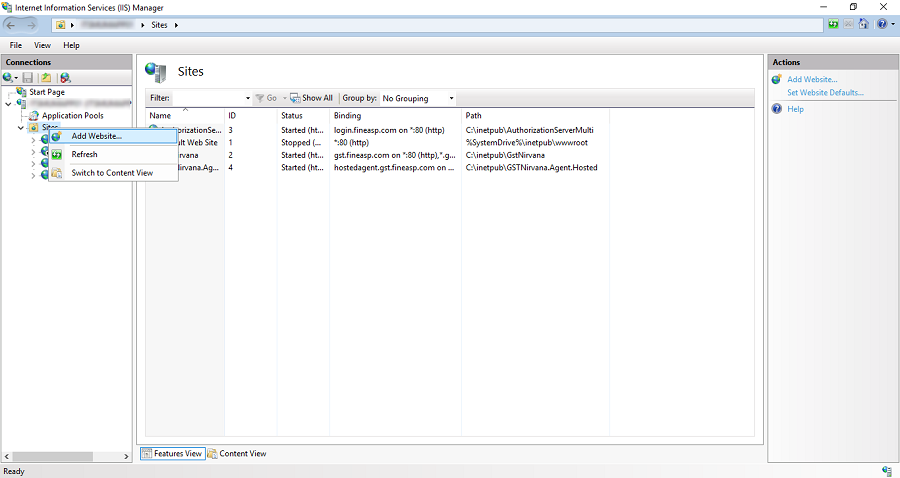The image size is (900, 478).
Task: Click the Up folder icon in Connections toolbar
Action: 46,77
